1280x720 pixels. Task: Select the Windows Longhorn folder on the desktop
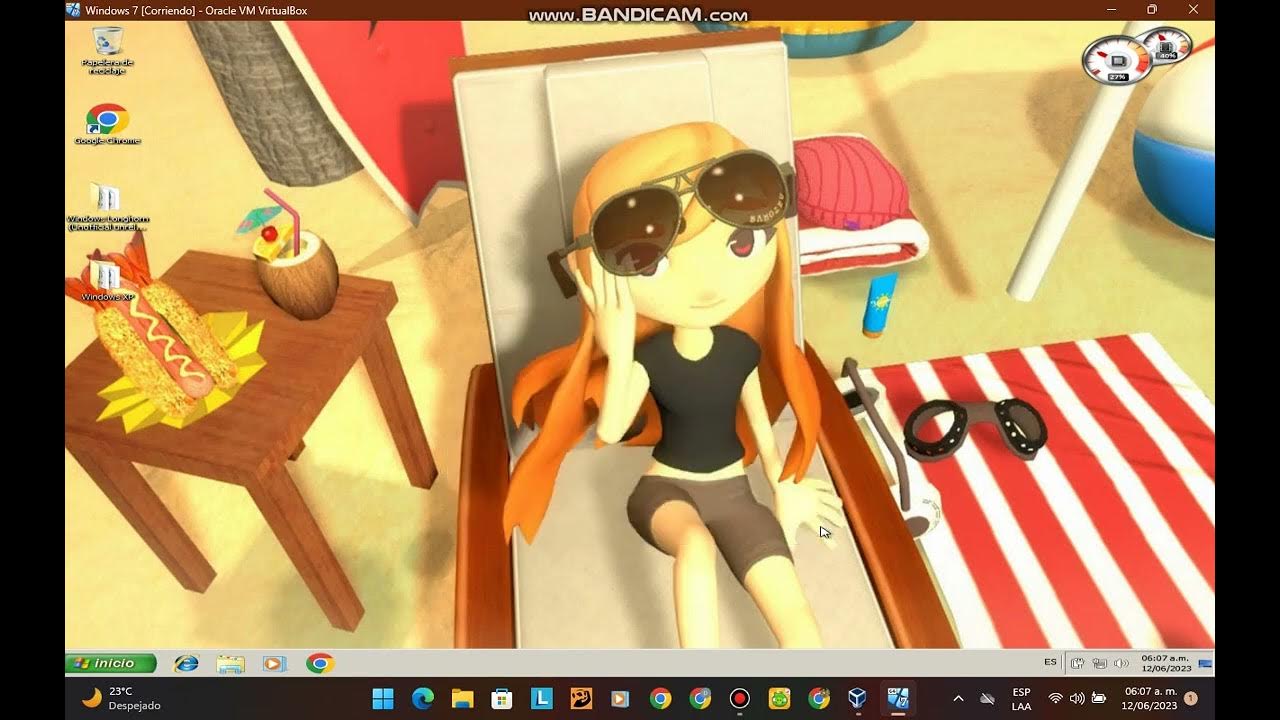tap(107, 207)
